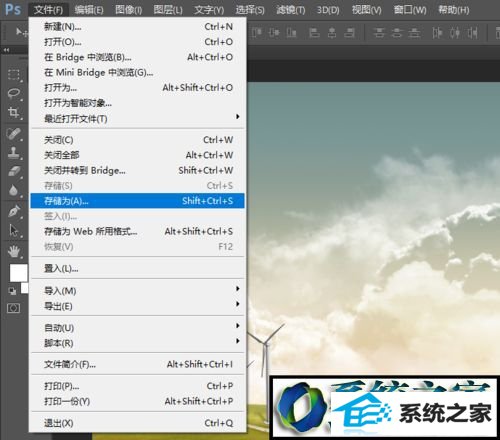Click align top edges icon in options bar

point(257,33)
